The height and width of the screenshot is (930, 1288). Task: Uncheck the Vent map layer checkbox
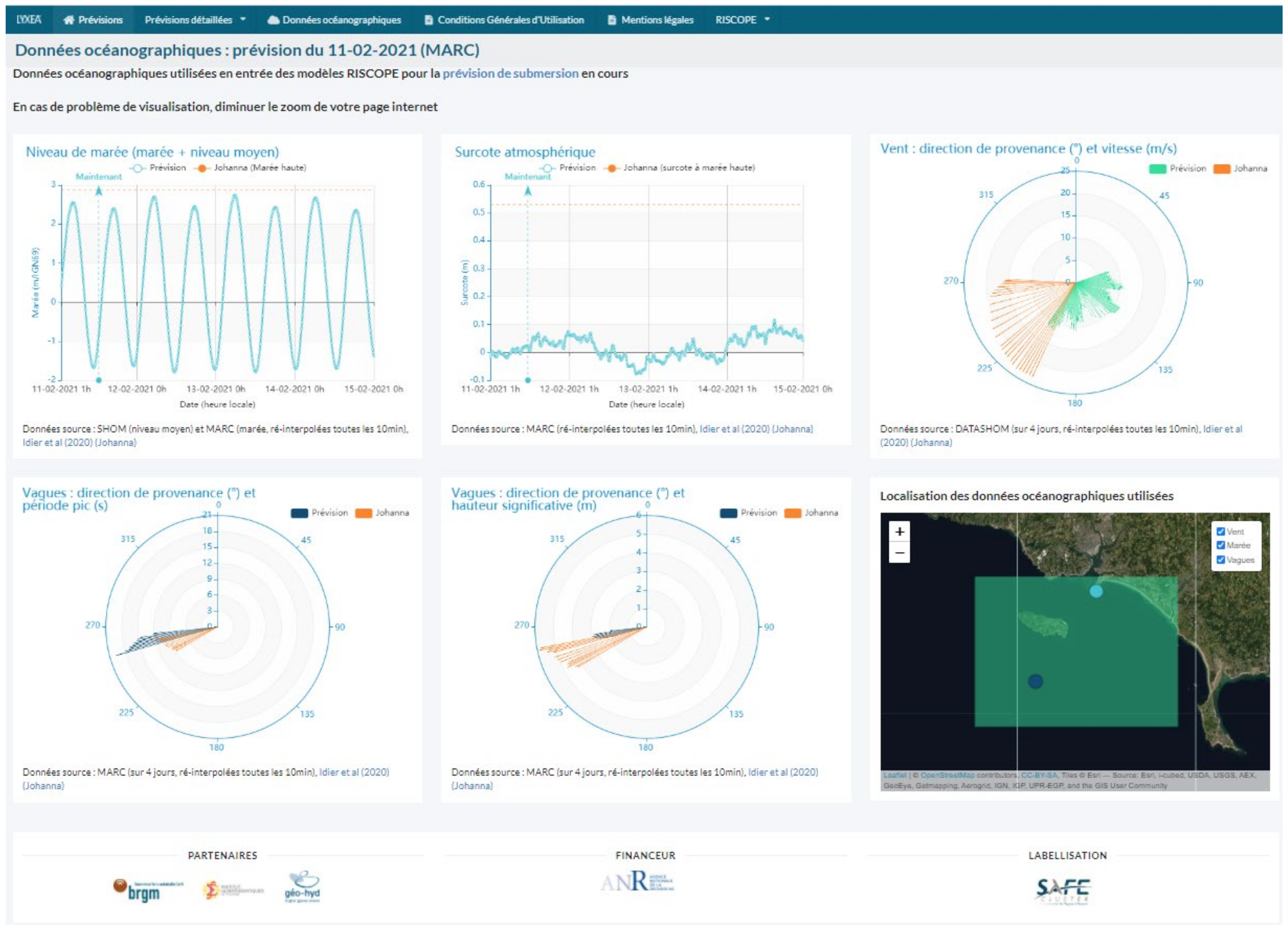tap(1220, 532)
